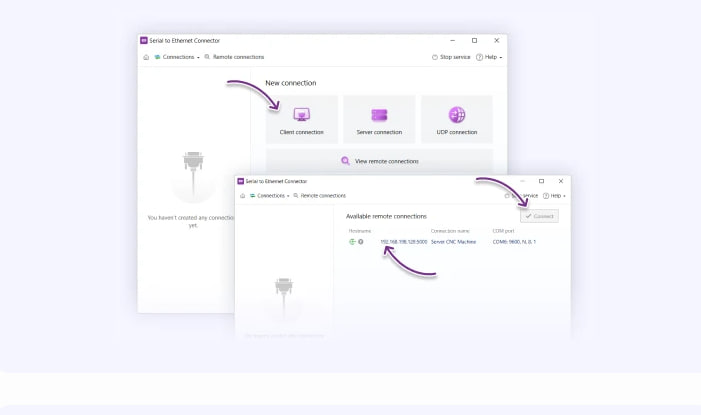Viewport: 701px width, 415px height.
Task: Click app logo in back window title bar
Action: (144, 40)
